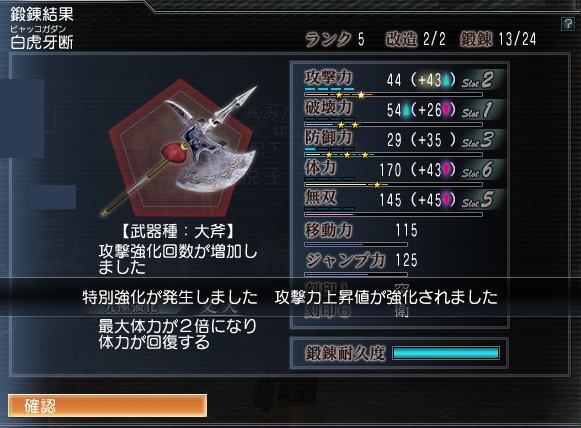Select the Slot 6 icon for 体力
Viewport: 581px width, 428px height.
point(478,170)
